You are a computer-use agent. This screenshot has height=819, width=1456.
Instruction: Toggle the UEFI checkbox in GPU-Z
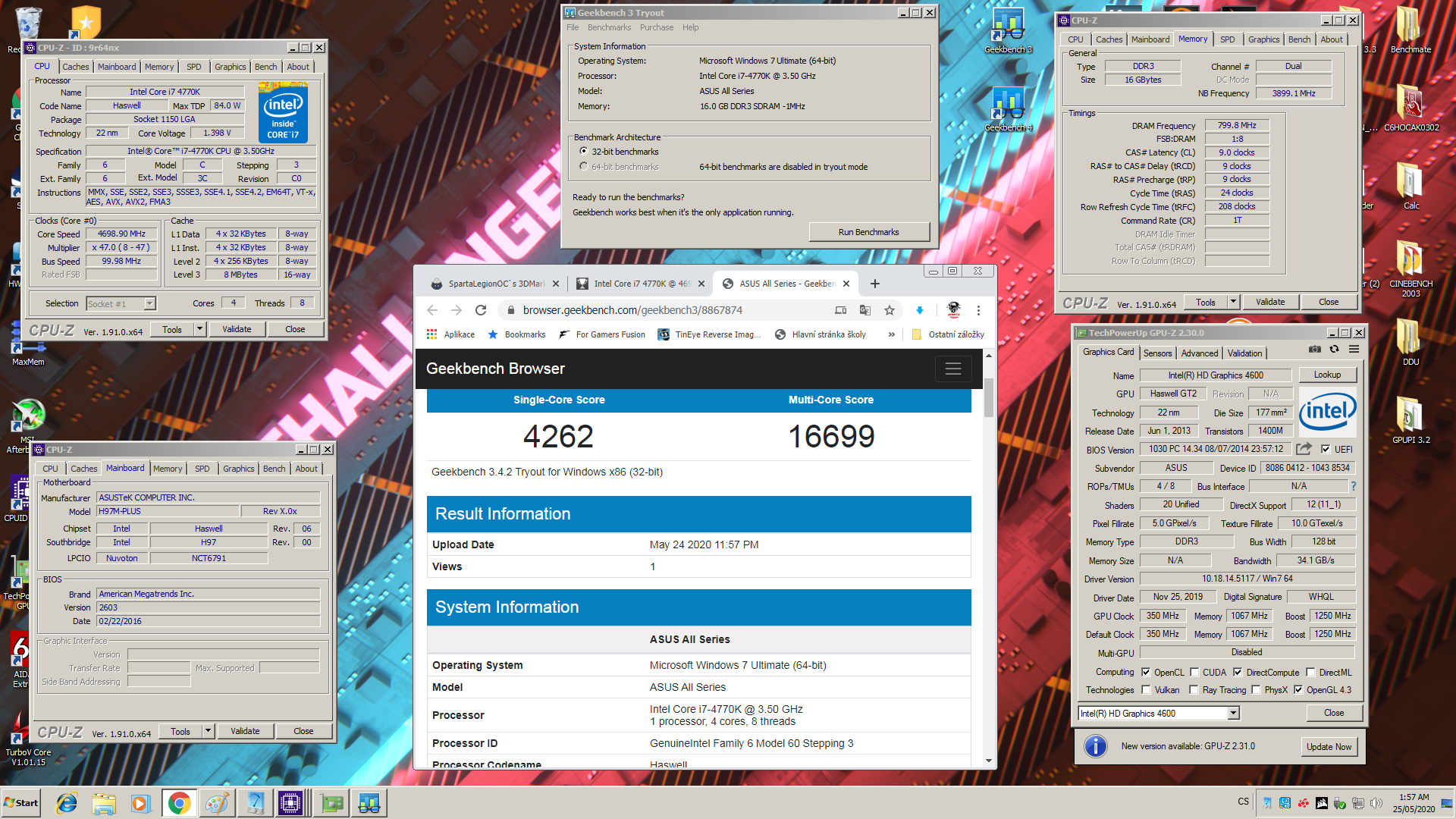point(1326,449)
